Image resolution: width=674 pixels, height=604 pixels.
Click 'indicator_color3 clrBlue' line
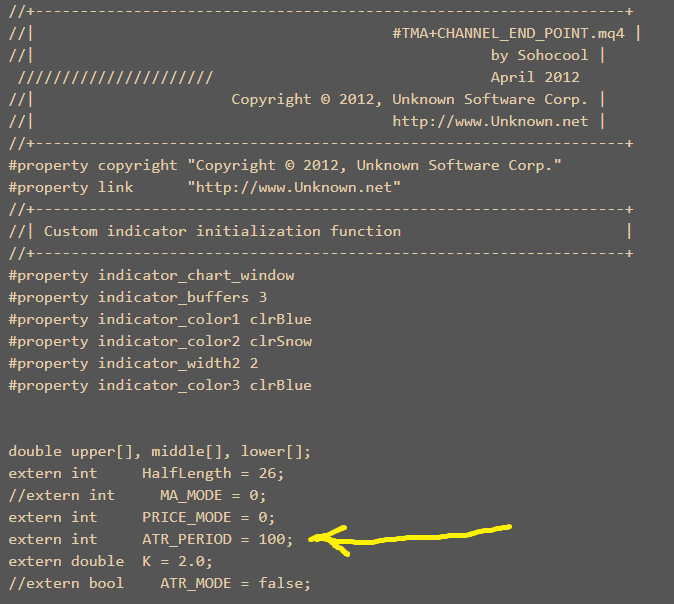[160, 385]
